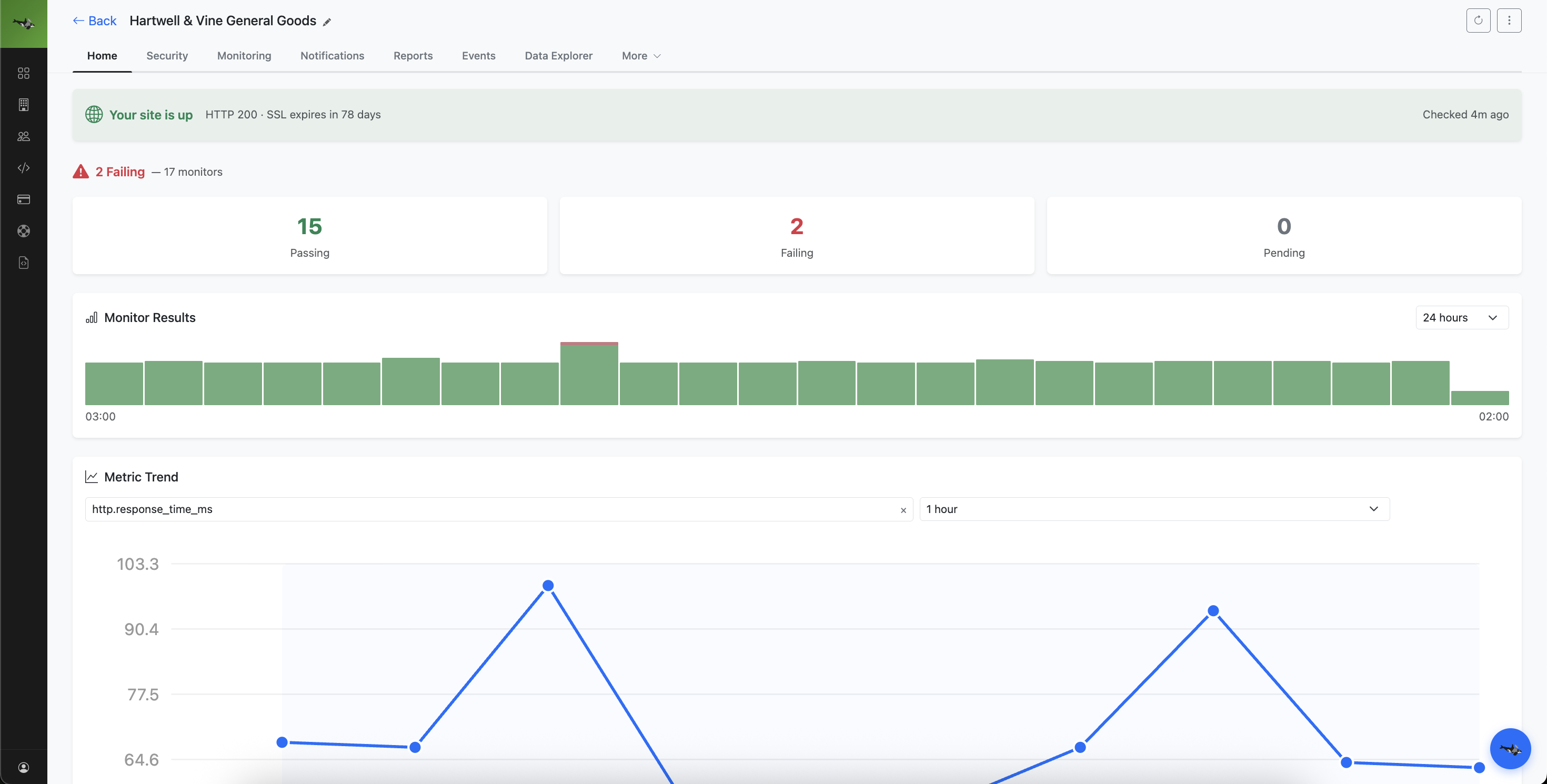Click the user account icon at bottom left

pyautogui.click(x=24, y=767)
